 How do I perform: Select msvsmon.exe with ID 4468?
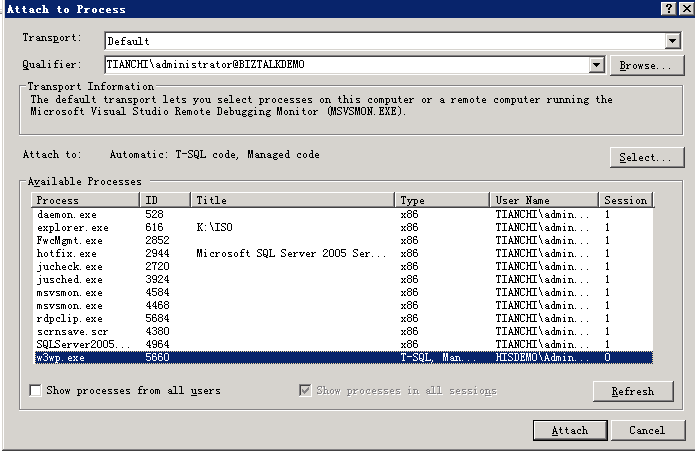(x=344, y=305)
